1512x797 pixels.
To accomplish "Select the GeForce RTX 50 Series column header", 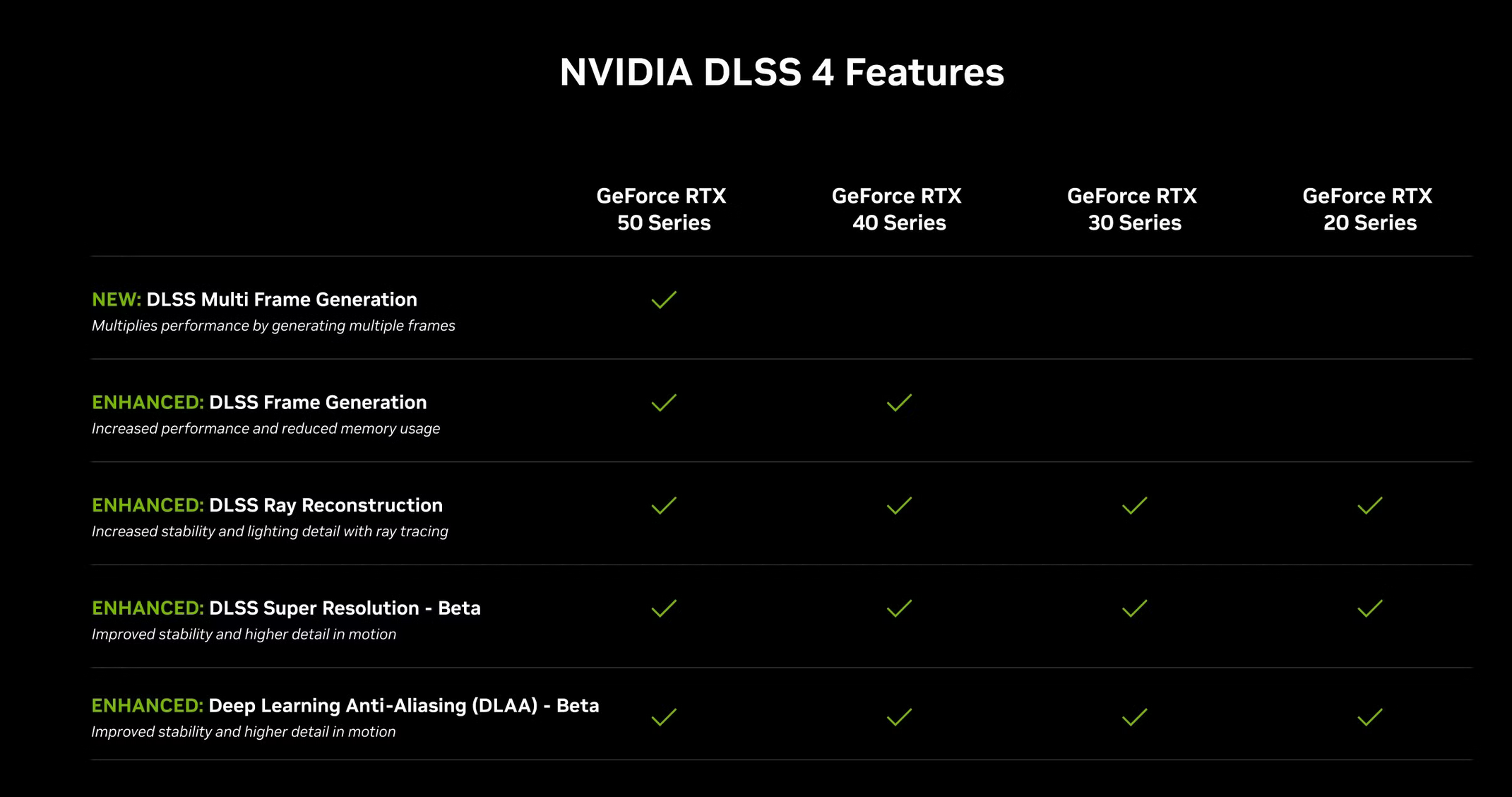I will point(662,209).
